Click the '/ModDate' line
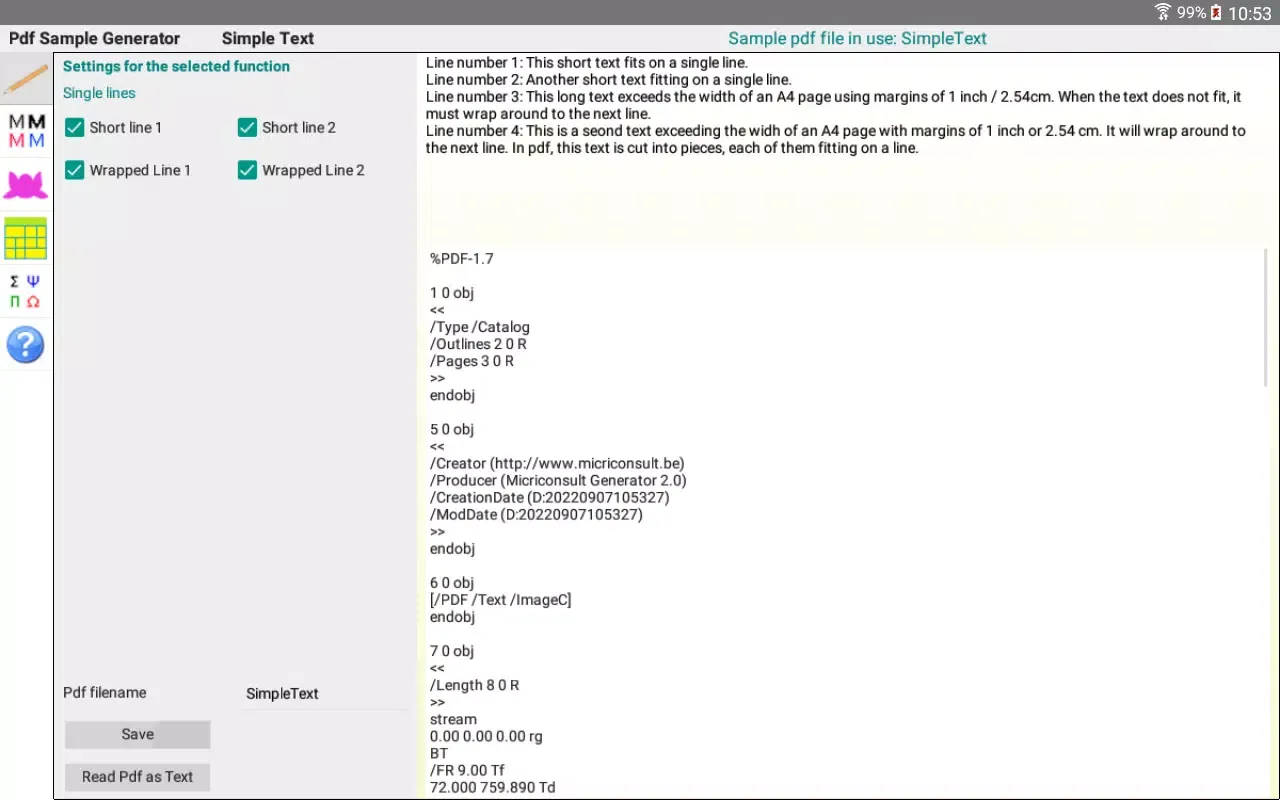This screenshot has width=1280, height=800. pyautogui.click(x=536, y=514)
